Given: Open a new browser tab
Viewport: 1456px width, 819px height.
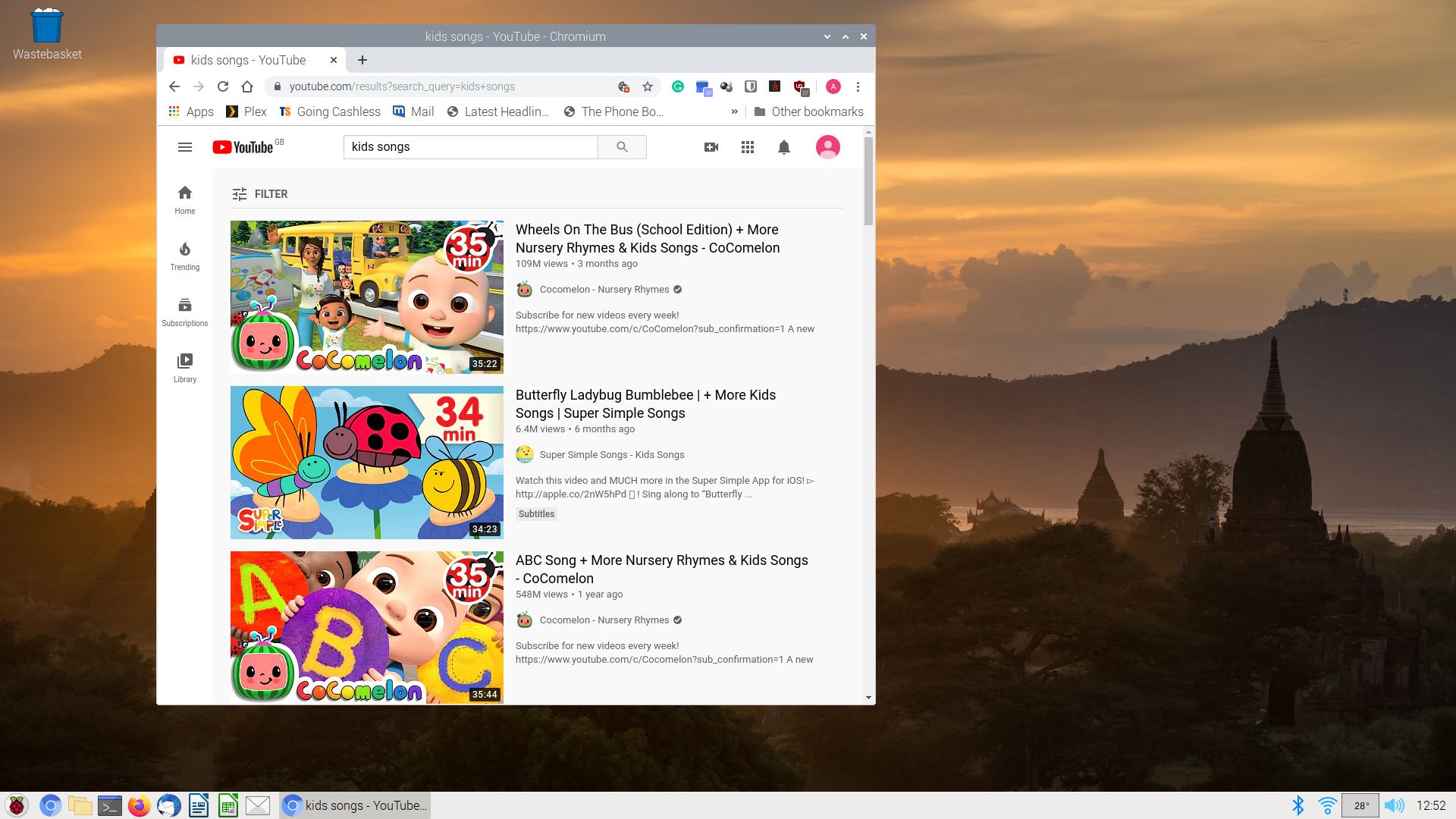Looking at the screenshot, I should (x=362, y=60).
